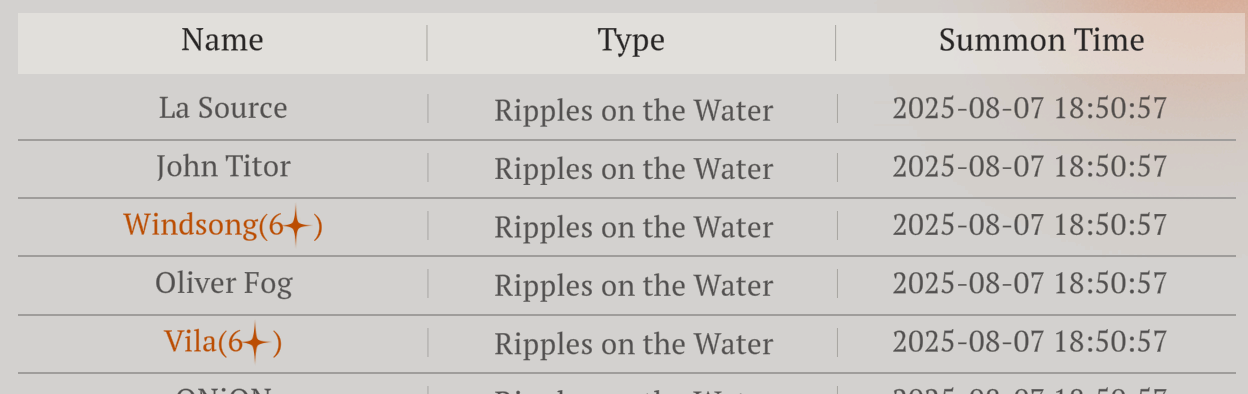Screen dimensions: 1248x394
Task: Select the La Source name entry
Action: pos(223,108)
